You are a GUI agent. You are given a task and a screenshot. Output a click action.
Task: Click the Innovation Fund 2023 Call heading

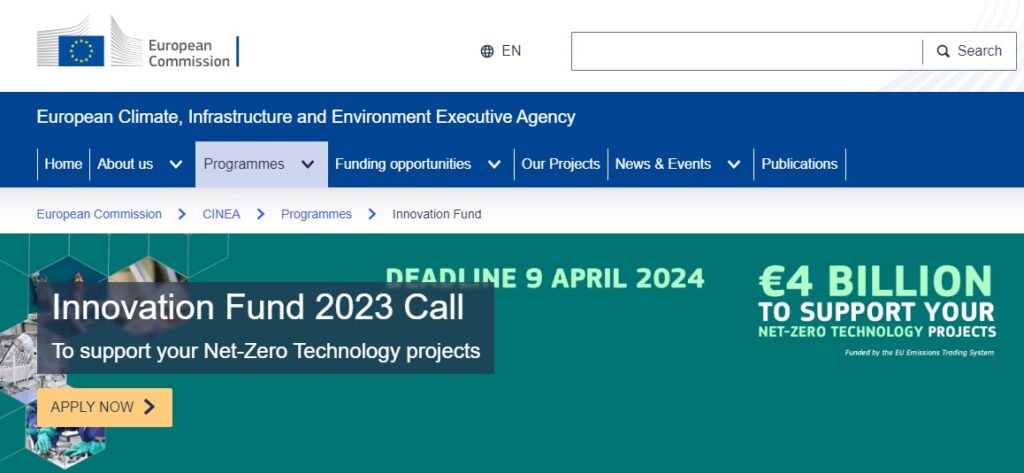click(258, 307)
